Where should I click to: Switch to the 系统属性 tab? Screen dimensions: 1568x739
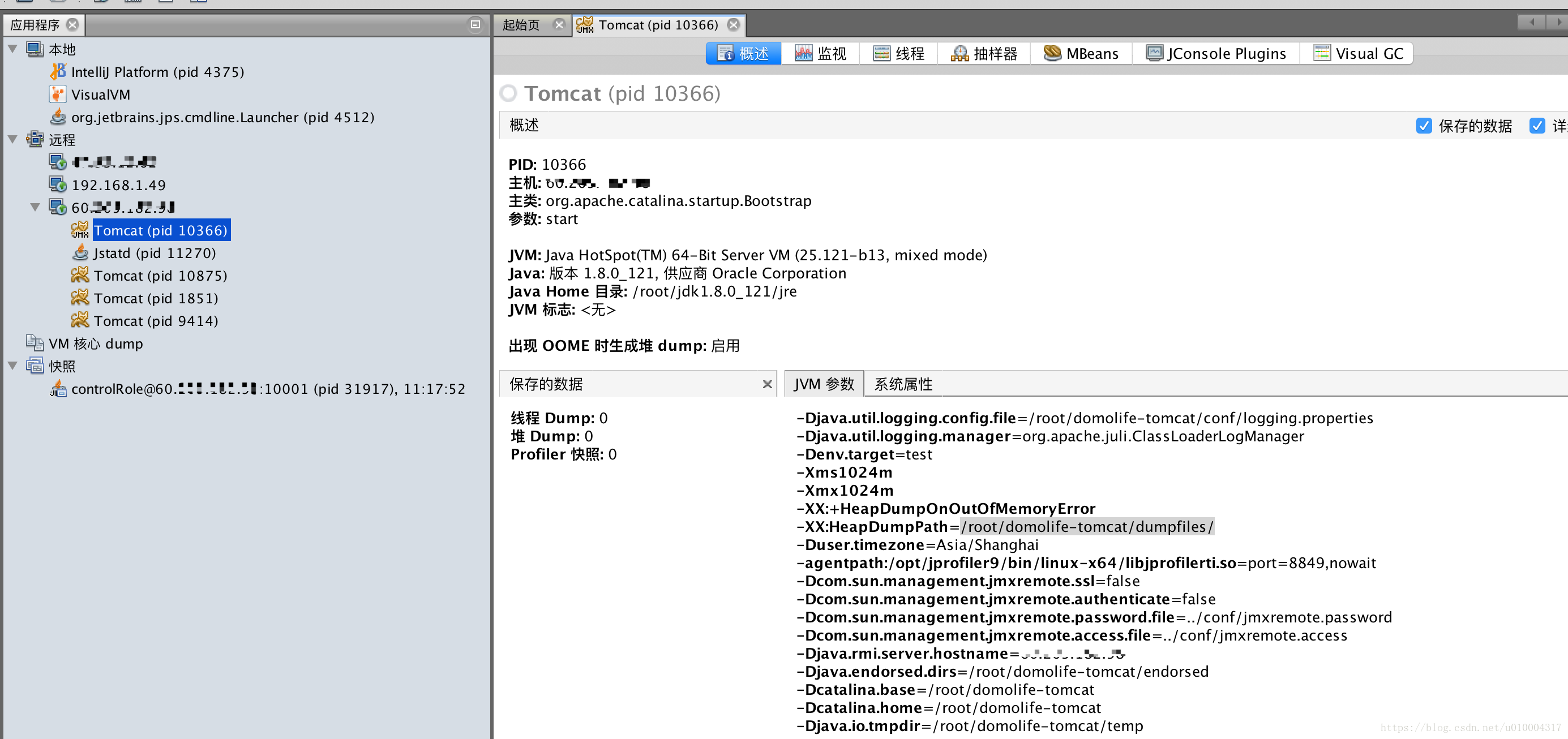[x=903, y=384]
